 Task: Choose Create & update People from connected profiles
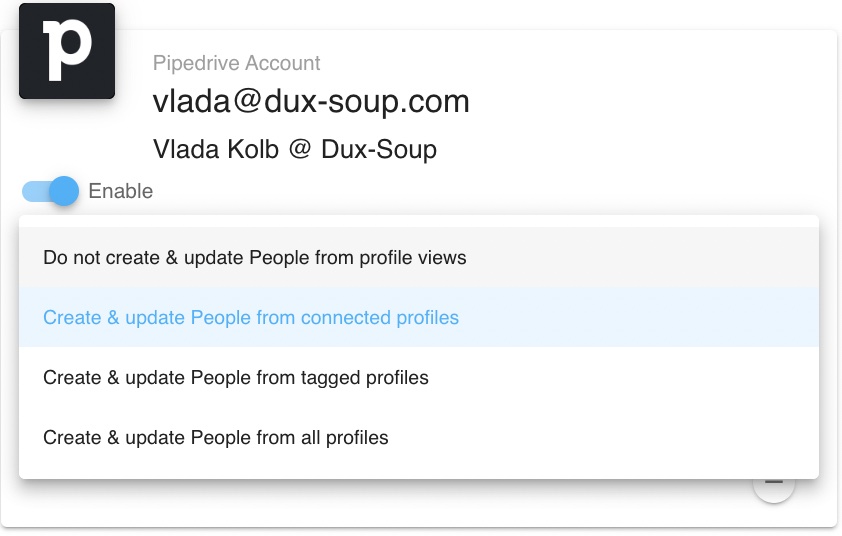point(419,317)
